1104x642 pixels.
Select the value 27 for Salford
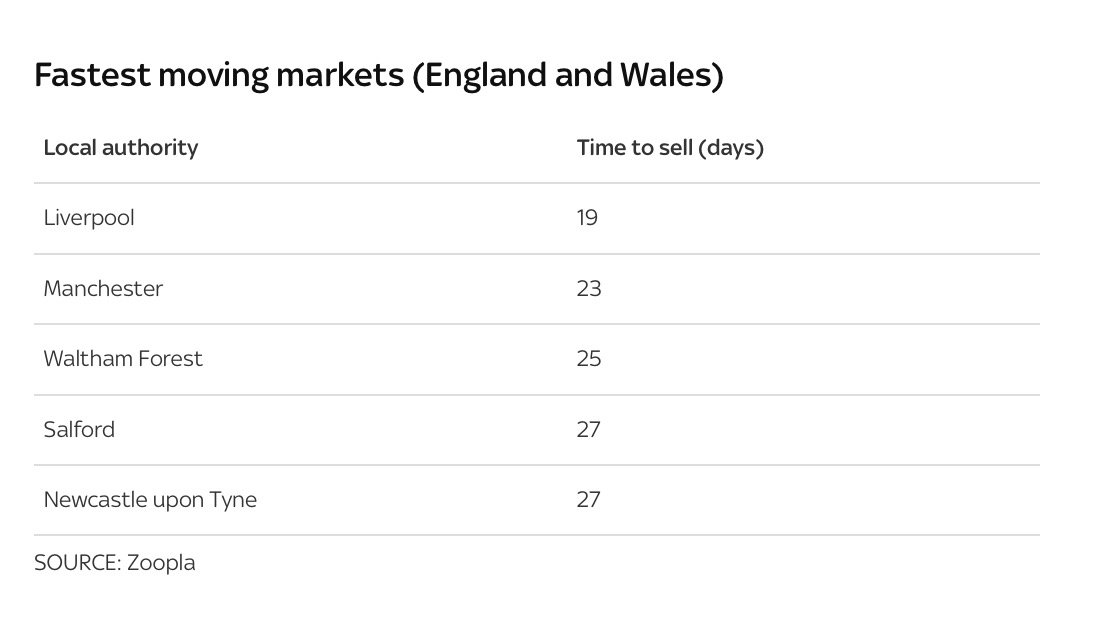tap(589, 429)
